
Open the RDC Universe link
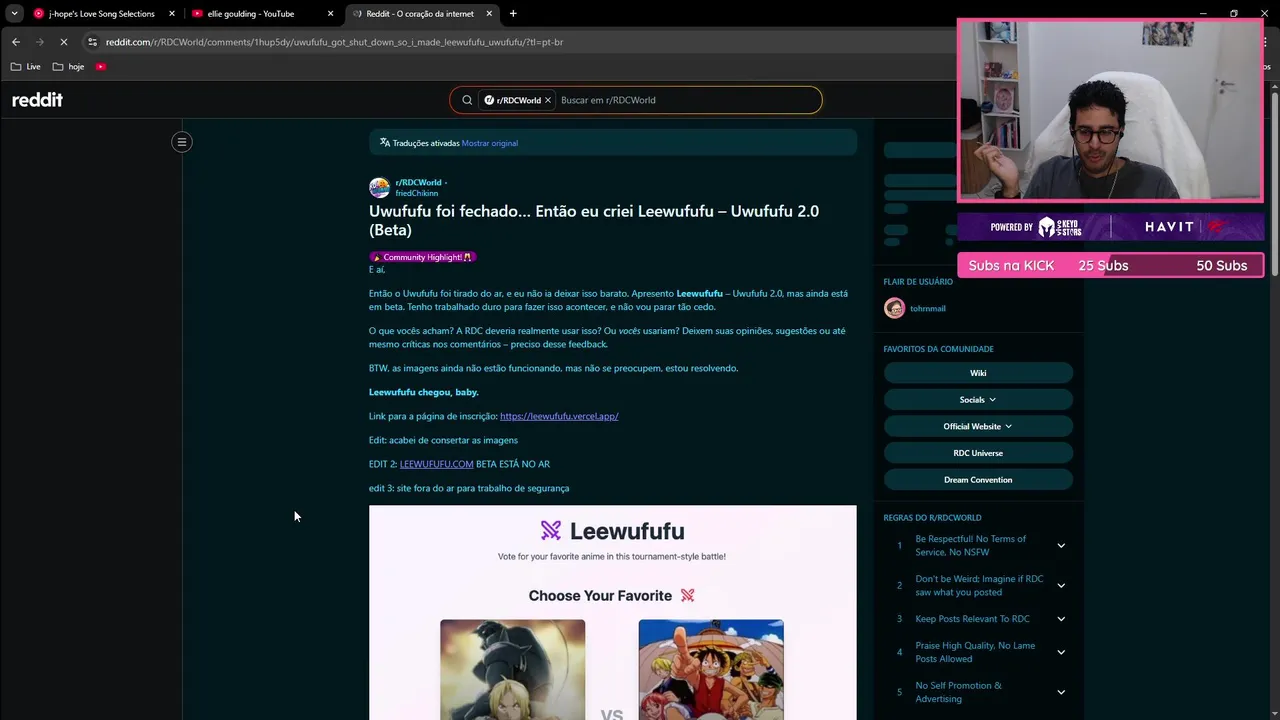pos(978,453)
